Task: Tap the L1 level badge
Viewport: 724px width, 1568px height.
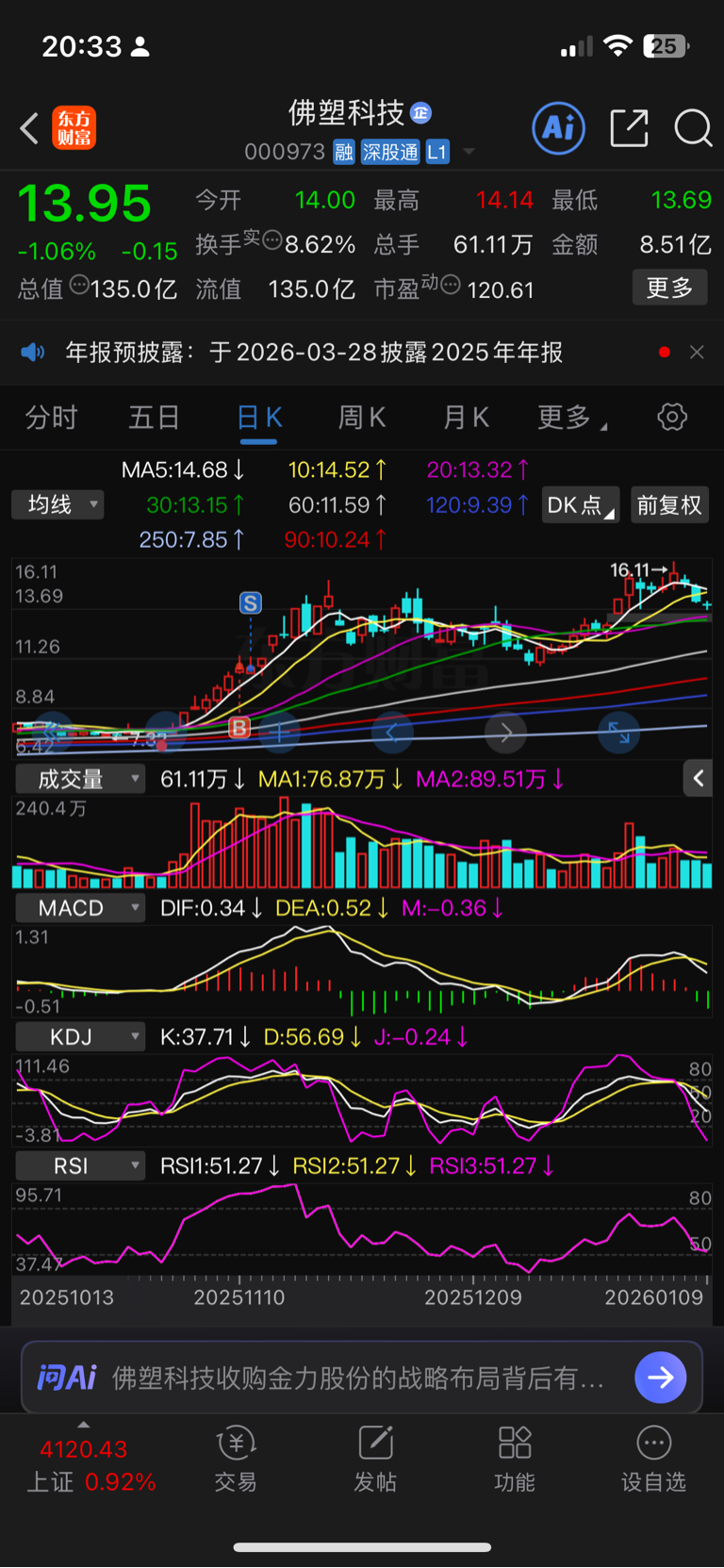Action: pyautogui.click(x=437, y=153)
